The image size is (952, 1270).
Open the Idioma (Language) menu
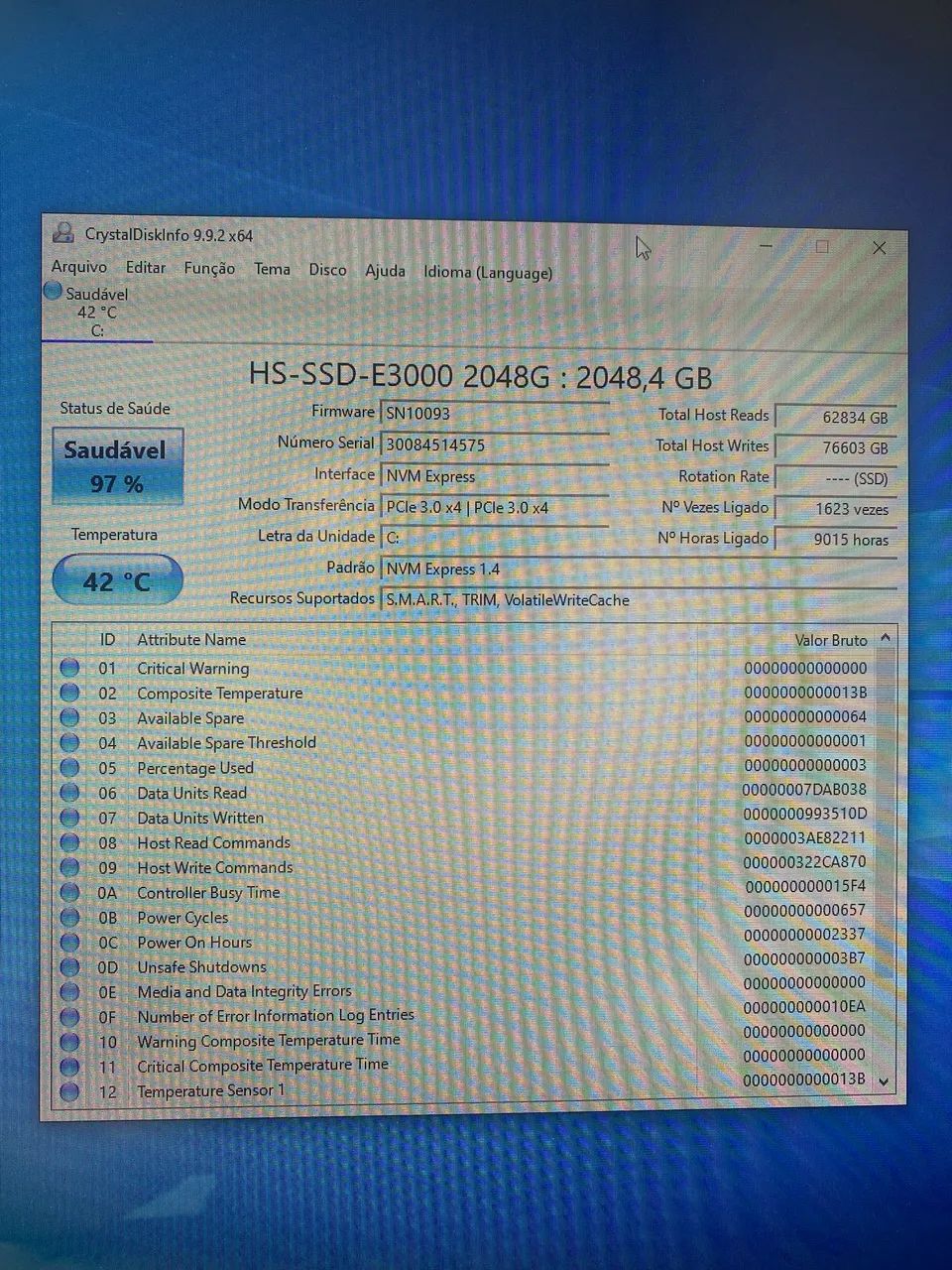coord(488,272)
